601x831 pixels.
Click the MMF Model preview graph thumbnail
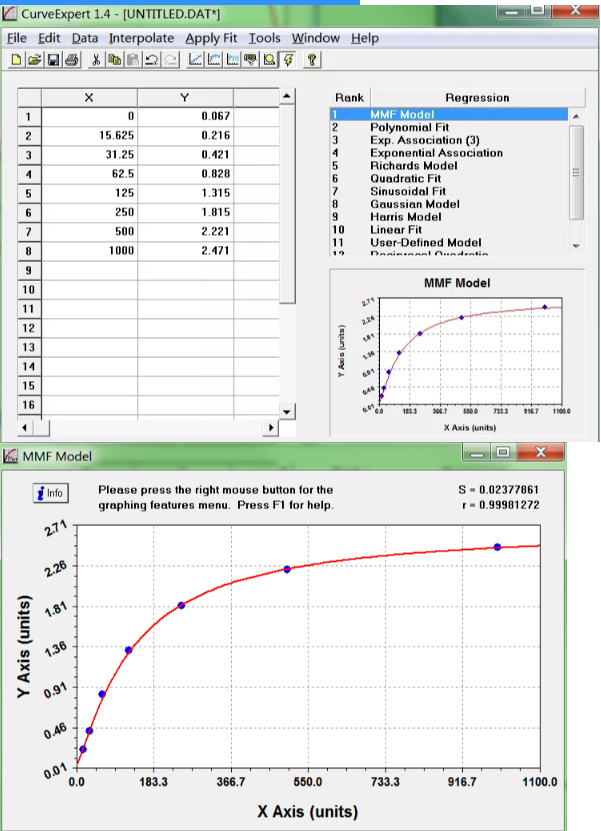(458, 355)
